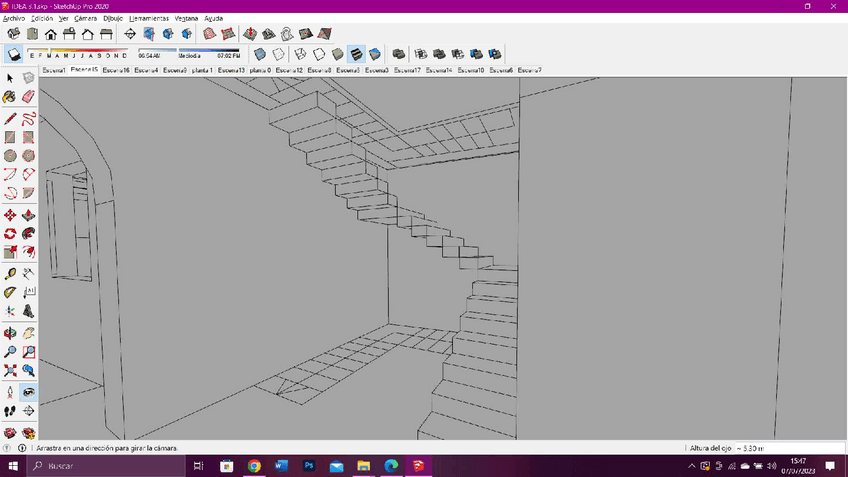The width and height of the screenshot is (848, 477).
Task: Open the Cámara menu
Action: [x=85, y=18]
